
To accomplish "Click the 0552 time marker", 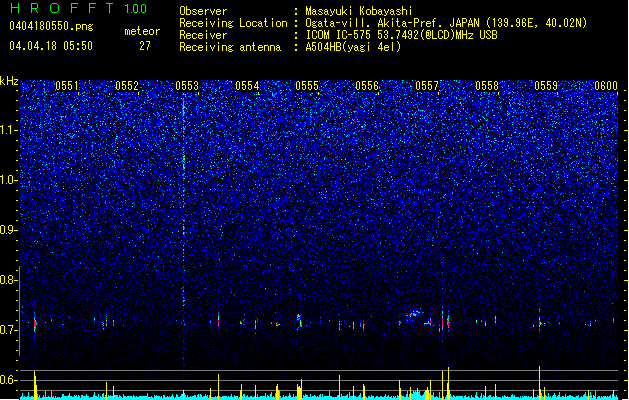I will pyautogui.click(x=127, y=86).
